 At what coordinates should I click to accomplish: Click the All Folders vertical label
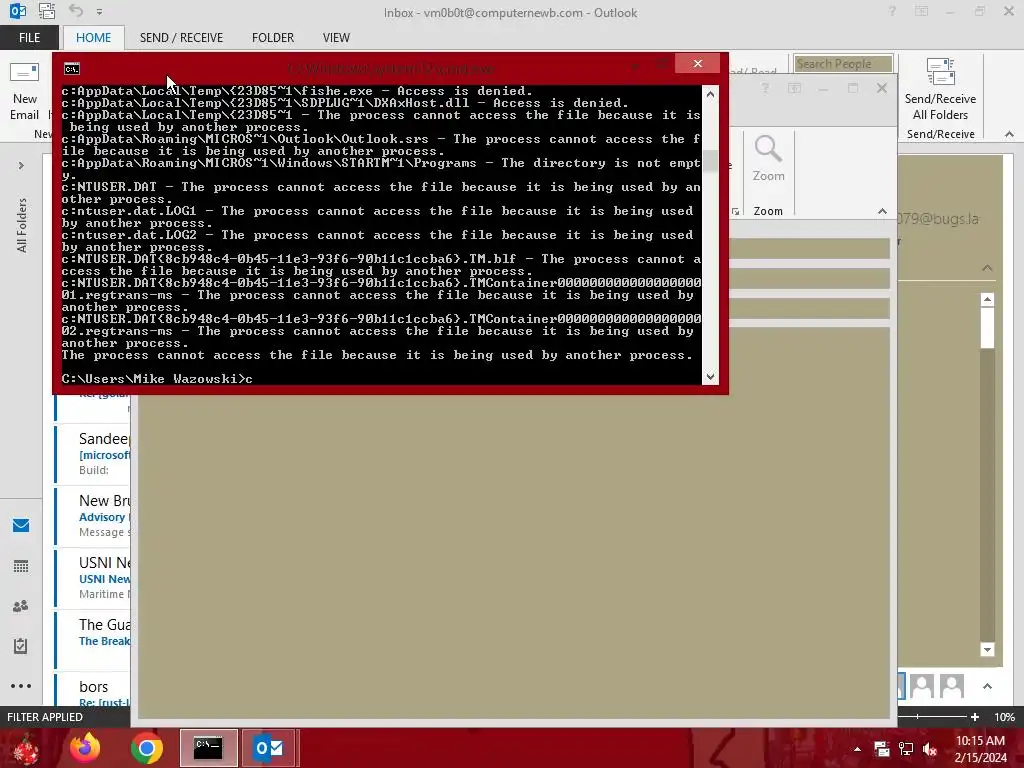pos(22,225)
